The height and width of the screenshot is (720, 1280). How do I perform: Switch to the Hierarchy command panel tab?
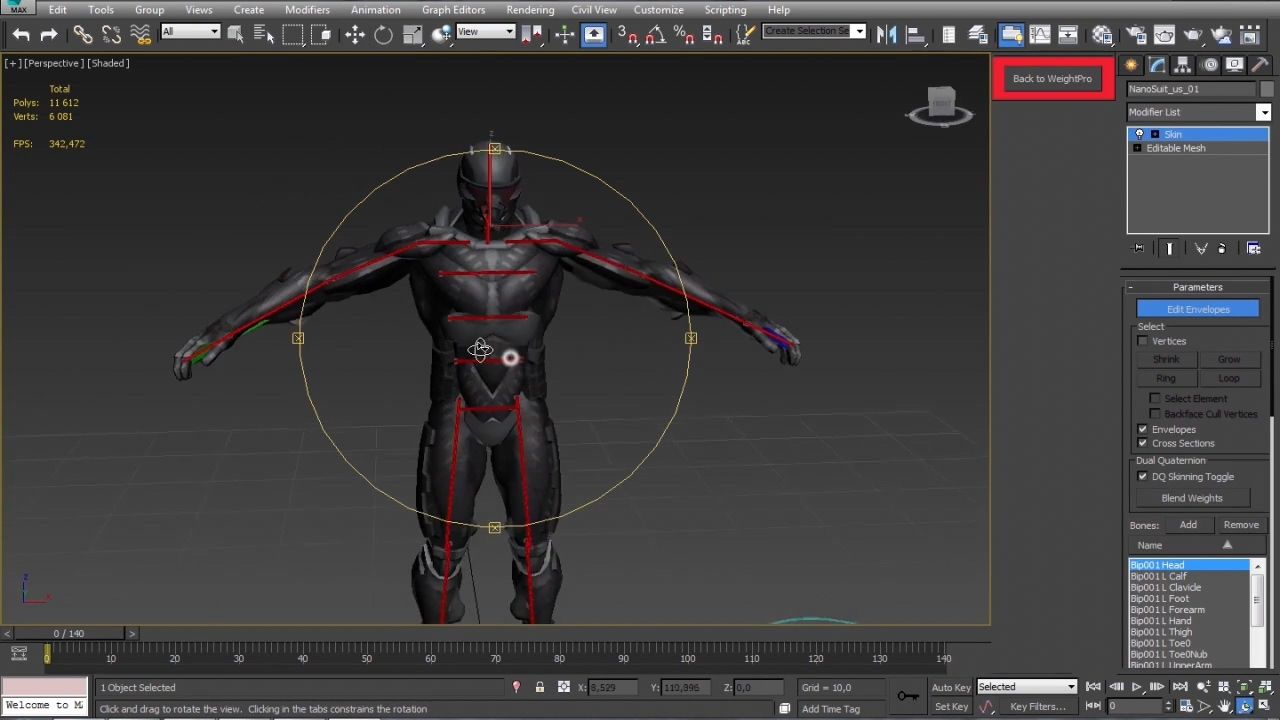[x=1183, y=65]
